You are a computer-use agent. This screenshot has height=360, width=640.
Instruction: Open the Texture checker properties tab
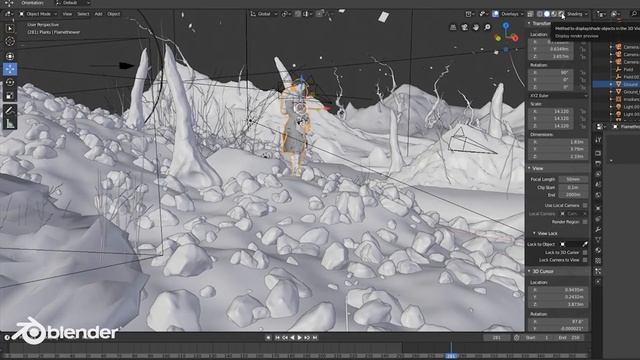[598, 260]
